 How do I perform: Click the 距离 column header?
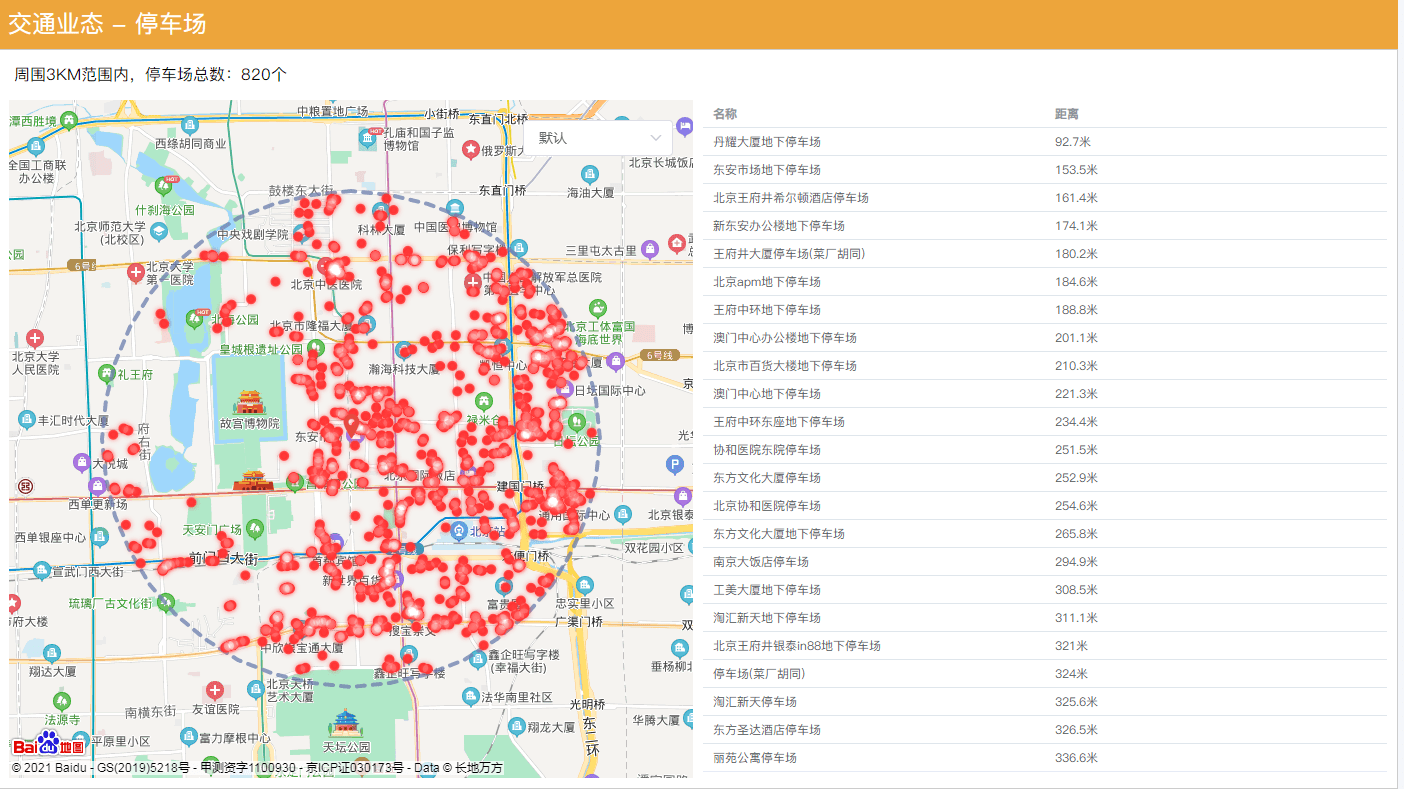[1067, 114]
